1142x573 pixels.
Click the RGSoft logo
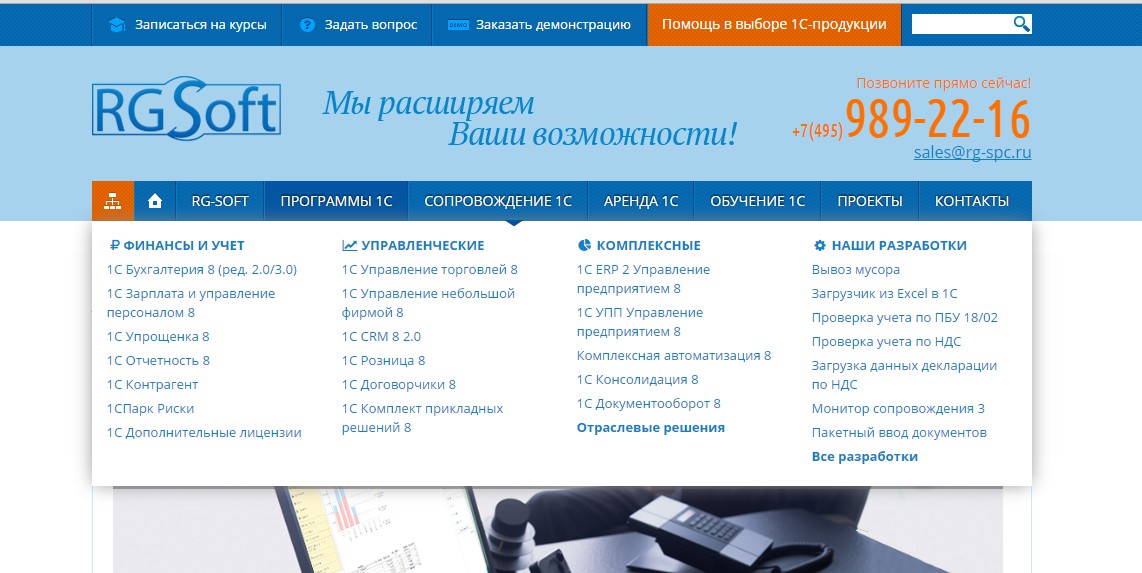pyautogui.click(x=186, y=108)
